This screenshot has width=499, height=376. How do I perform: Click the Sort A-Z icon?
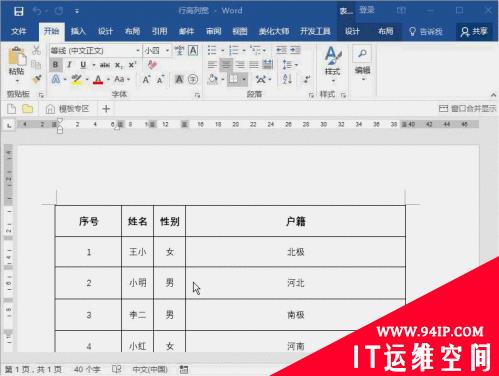(x=287, y=79)
